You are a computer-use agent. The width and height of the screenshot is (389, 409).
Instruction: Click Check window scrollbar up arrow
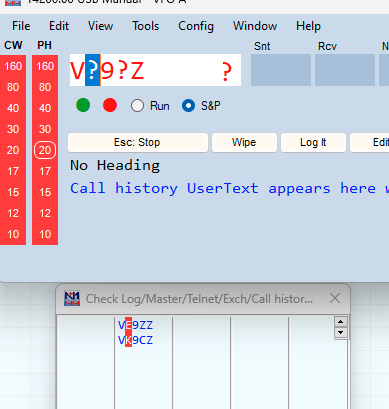click(340, 322)
